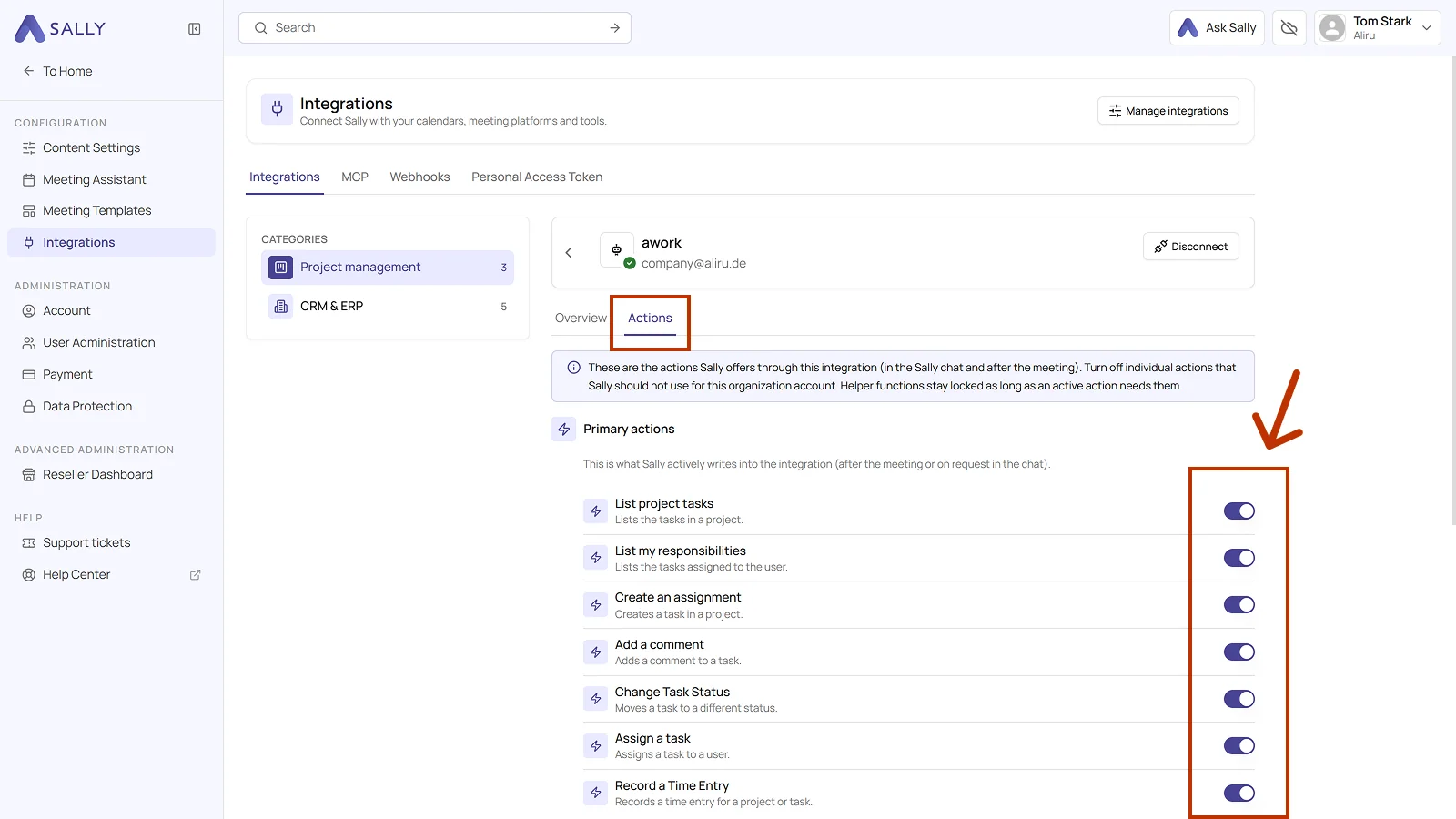Turn off the Add a comment action
The width and height of the screenshot is (1456, 819).
click(1239, 652)
